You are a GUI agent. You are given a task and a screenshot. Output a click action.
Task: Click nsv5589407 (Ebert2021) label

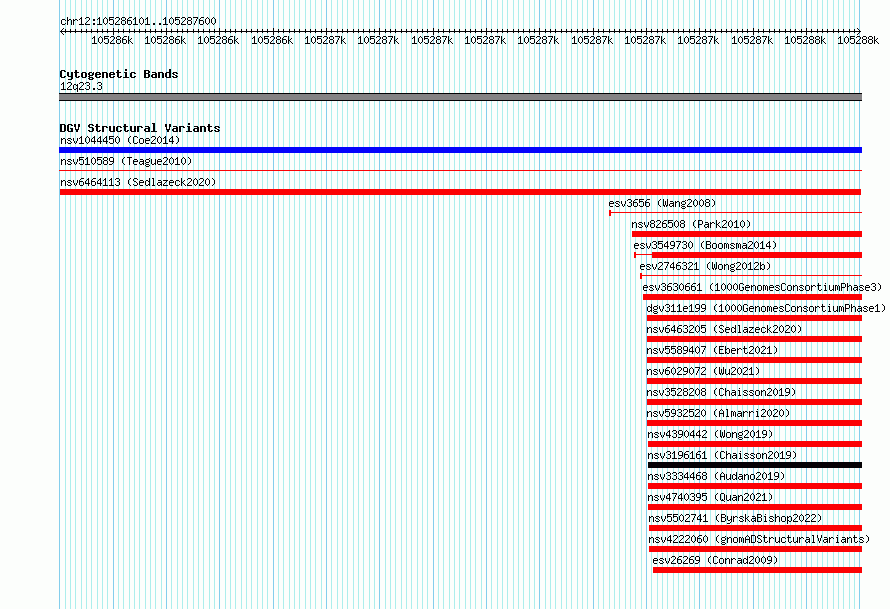pos(712,350)
